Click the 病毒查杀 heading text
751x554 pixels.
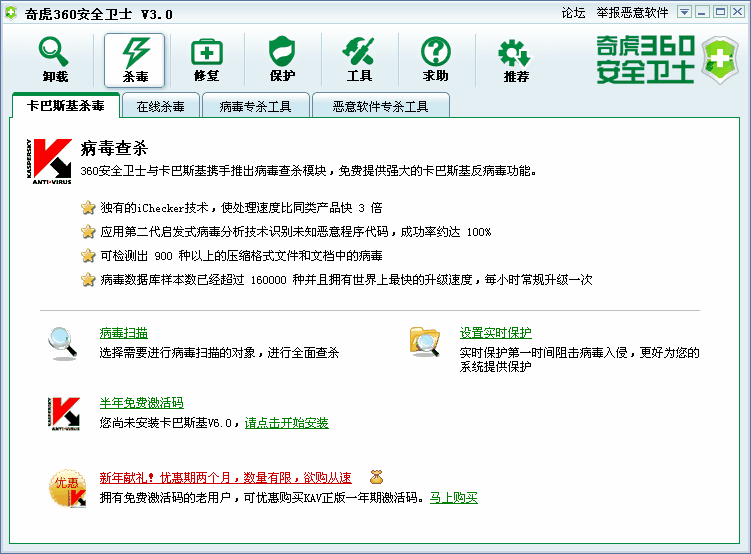tap(114, 148)
